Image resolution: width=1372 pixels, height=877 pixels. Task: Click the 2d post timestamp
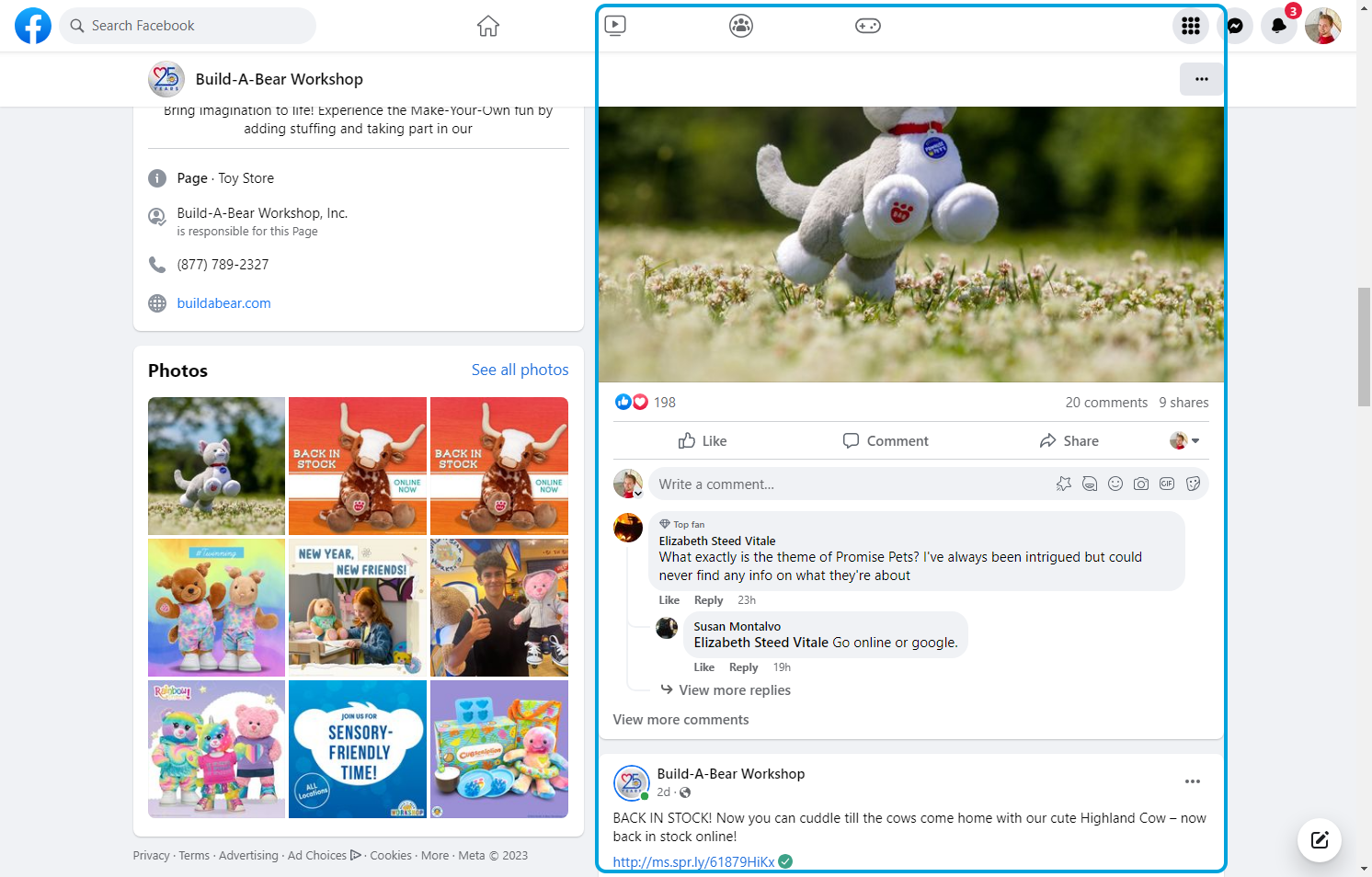663,792
